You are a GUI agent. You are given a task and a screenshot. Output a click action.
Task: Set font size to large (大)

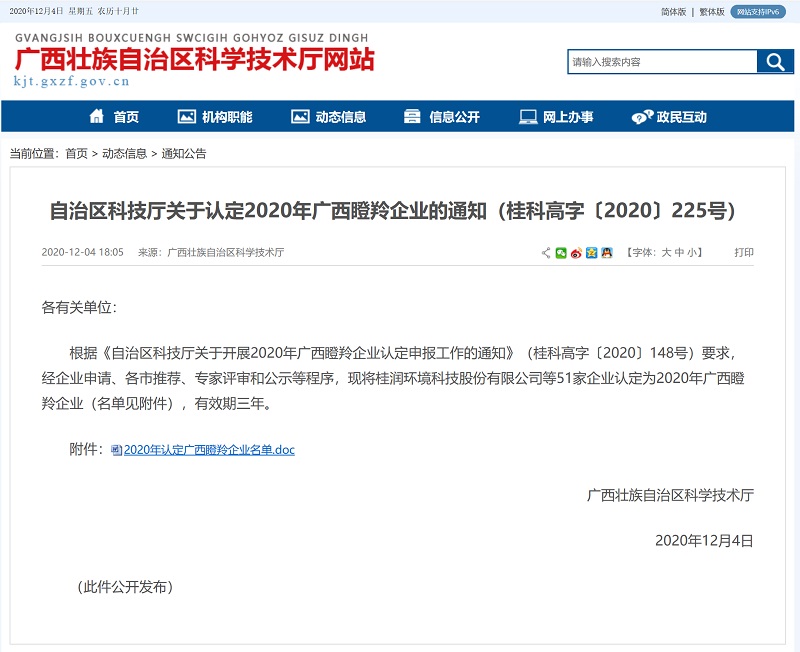tap(666, 253)
